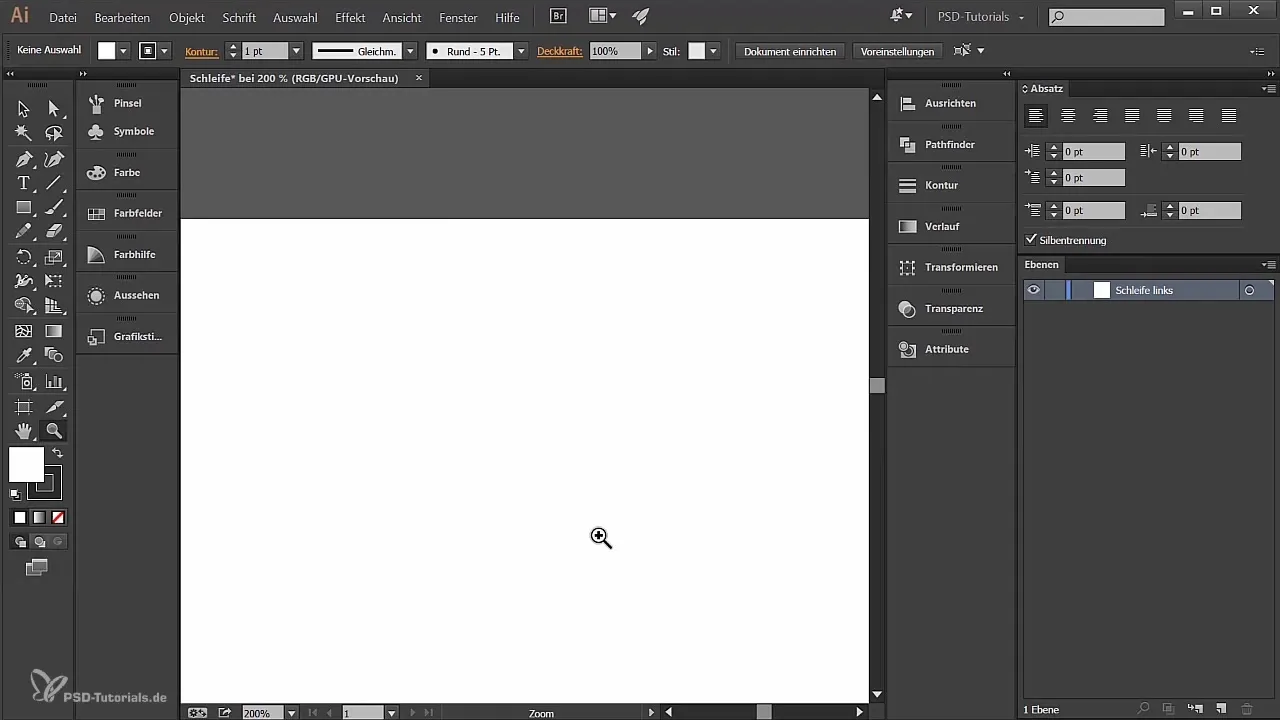Select the Mesh tool
Image resolution: width=1280 pixels, height=720 pixels.
[x=23, y=331]
